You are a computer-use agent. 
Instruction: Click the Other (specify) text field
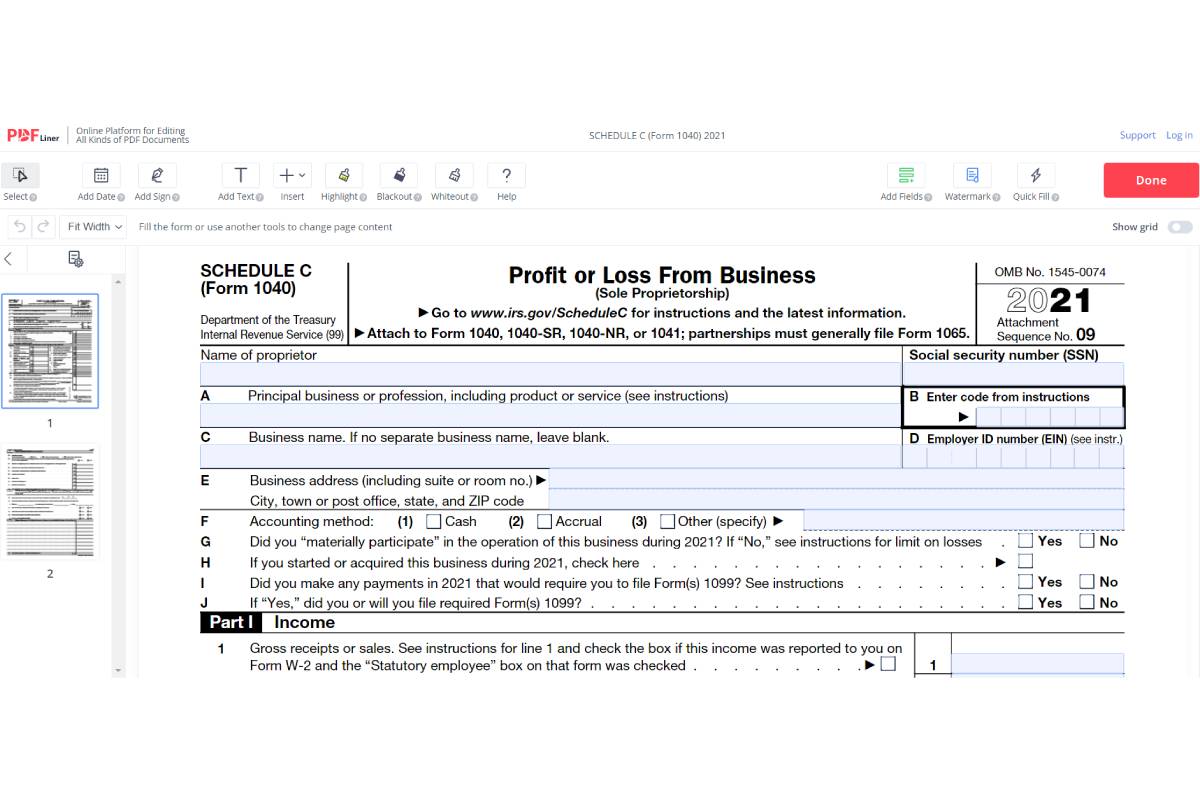963,520
